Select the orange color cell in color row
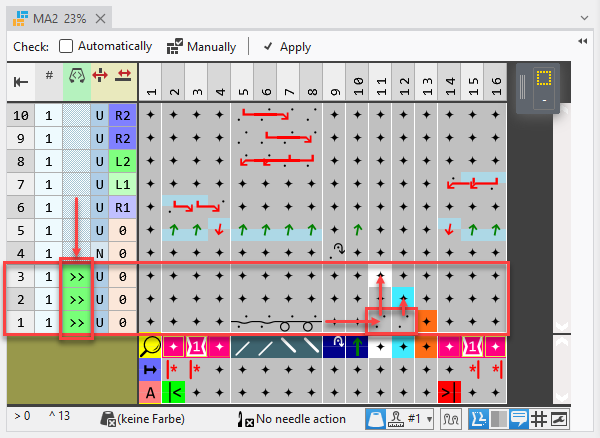The height and width of the screenshot is (438, 600). (x=425, y=347)
